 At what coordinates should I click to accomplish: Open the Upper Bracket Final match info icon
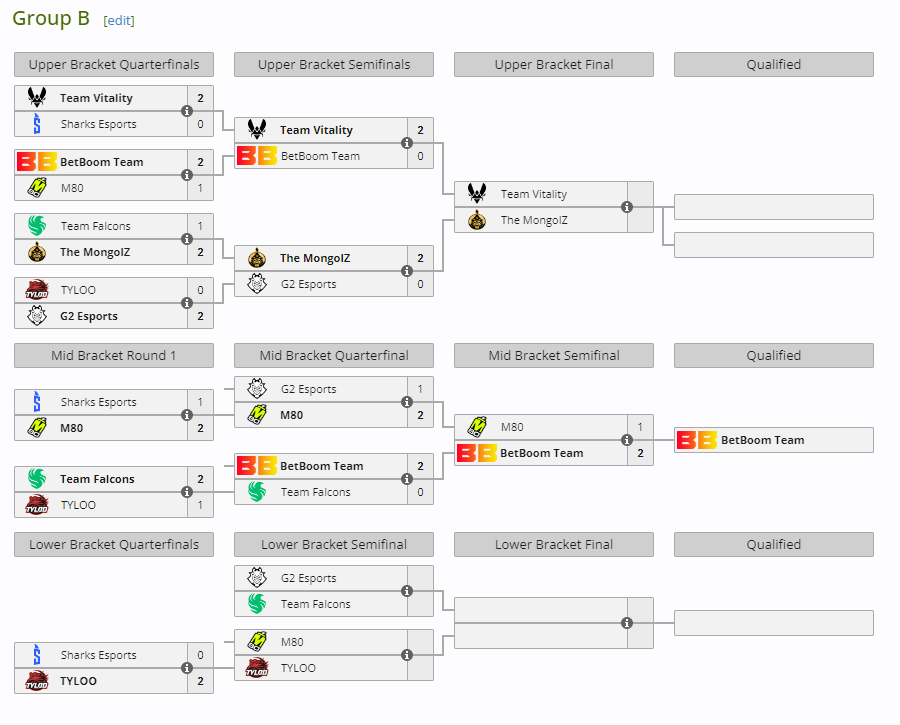tap(627, 207)
